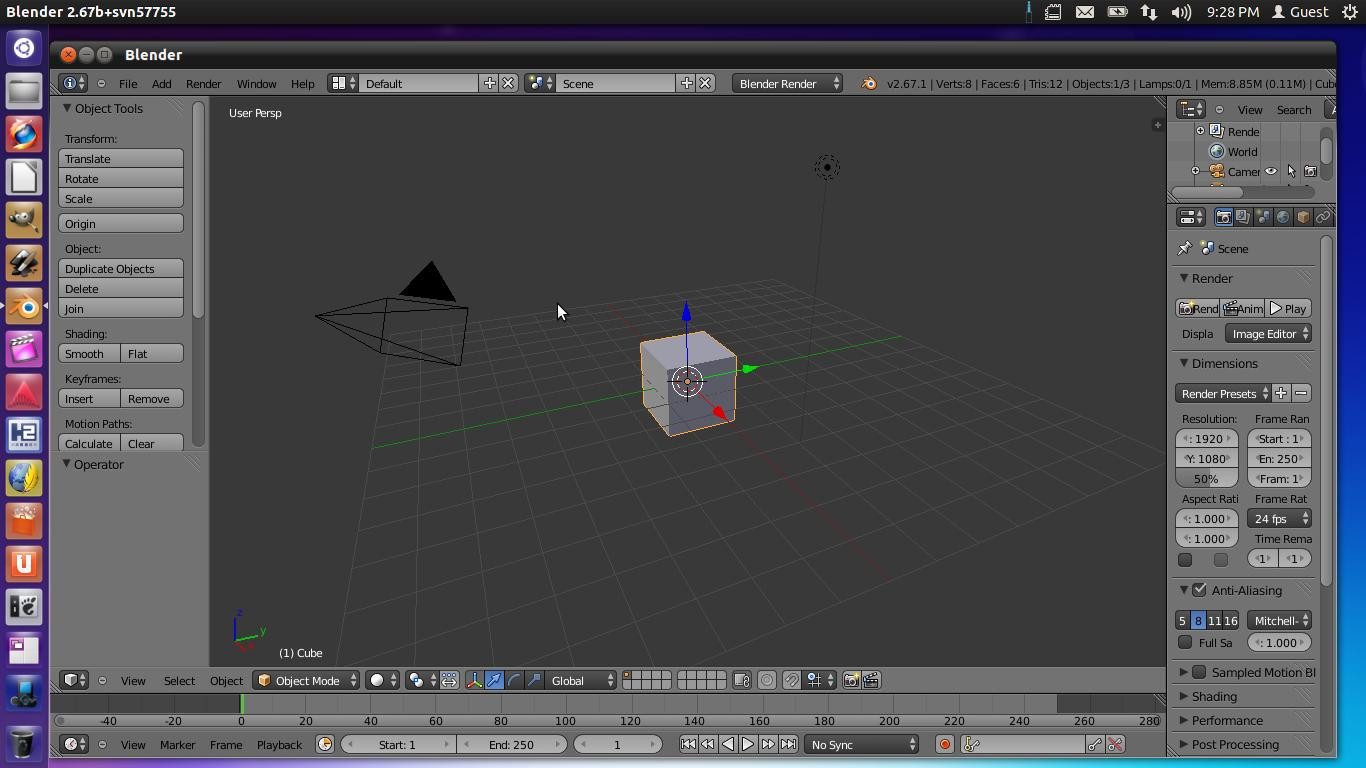Open the Blender Render engine dropdown
This screenshot has height=768, width=1366.
[x=787, y=83]
